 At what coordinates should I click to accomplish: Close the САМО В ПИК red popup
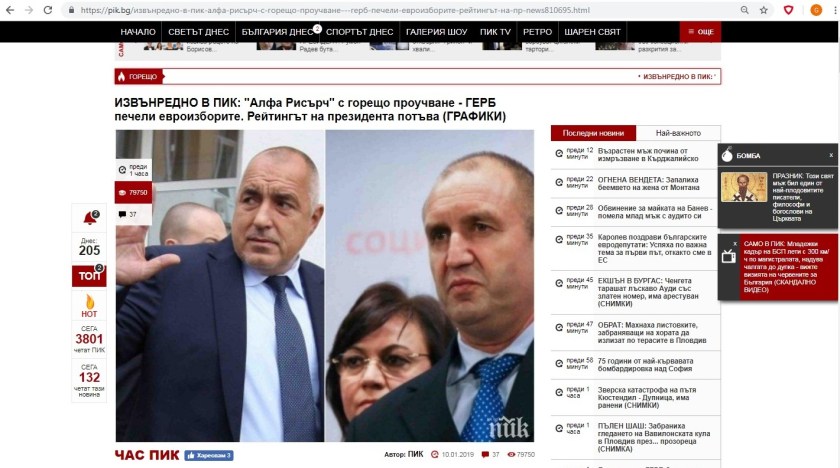pos(735,244)
